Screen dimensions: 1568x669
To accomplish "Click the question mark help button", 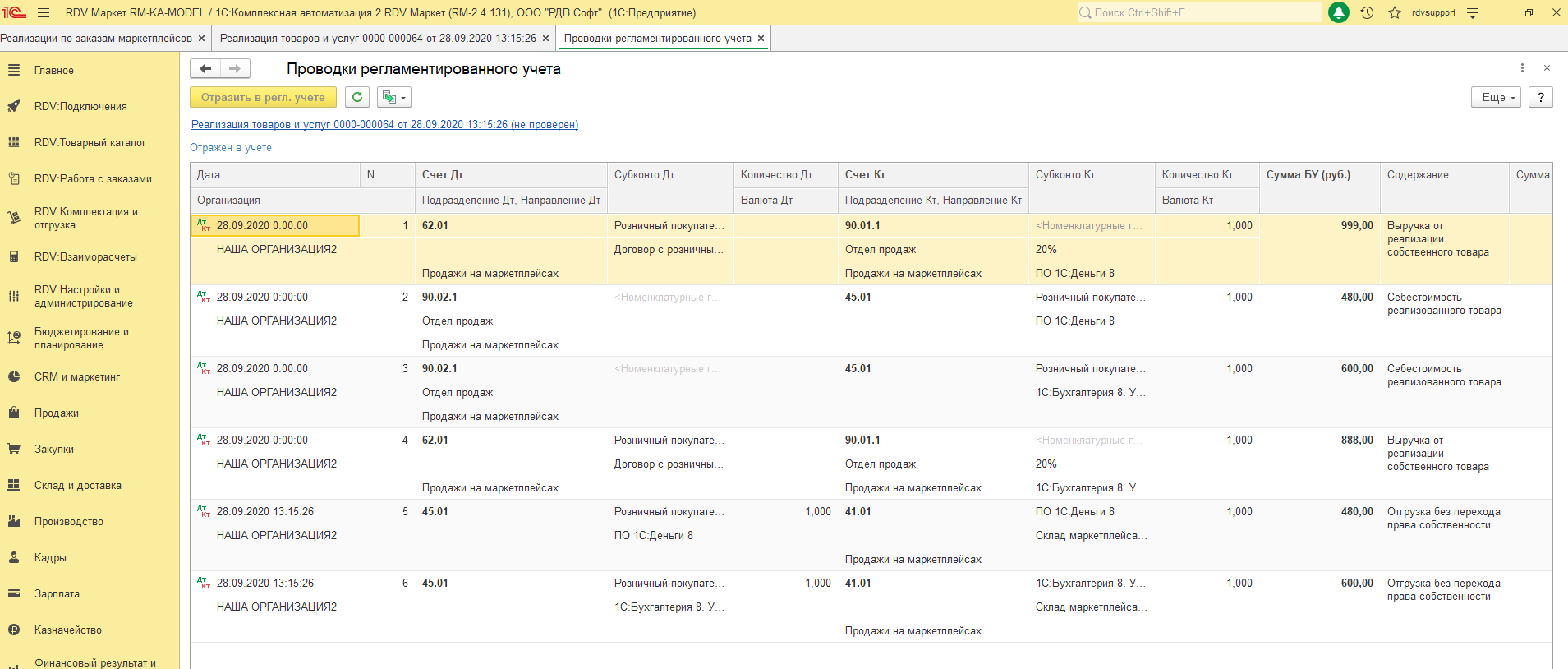I will 1541,97.
